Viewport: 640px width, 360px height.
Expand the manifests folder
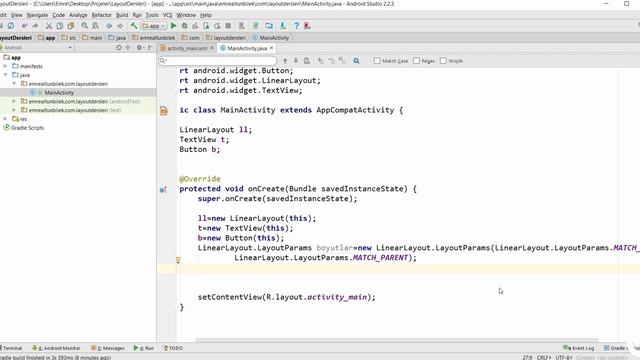pos(5,66)
